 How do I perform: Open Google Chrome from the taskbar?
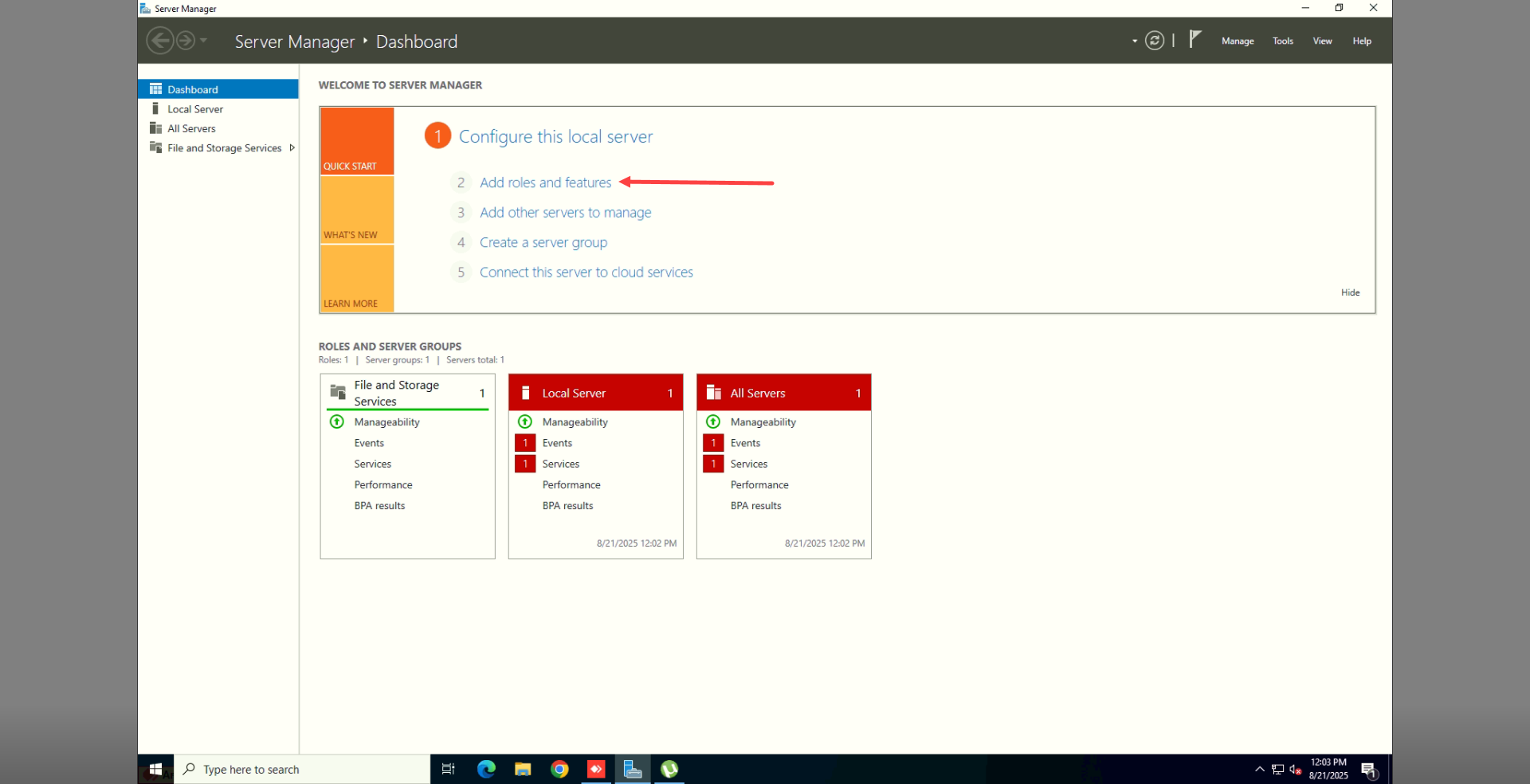click(559, 769)
